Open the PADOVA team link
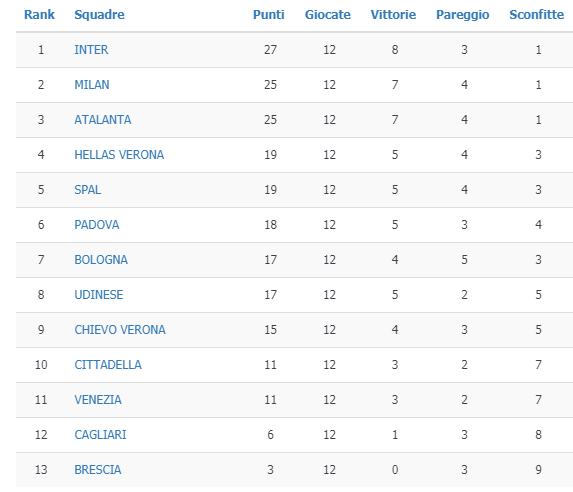573x492 pixels. click(x=97, y=225)
